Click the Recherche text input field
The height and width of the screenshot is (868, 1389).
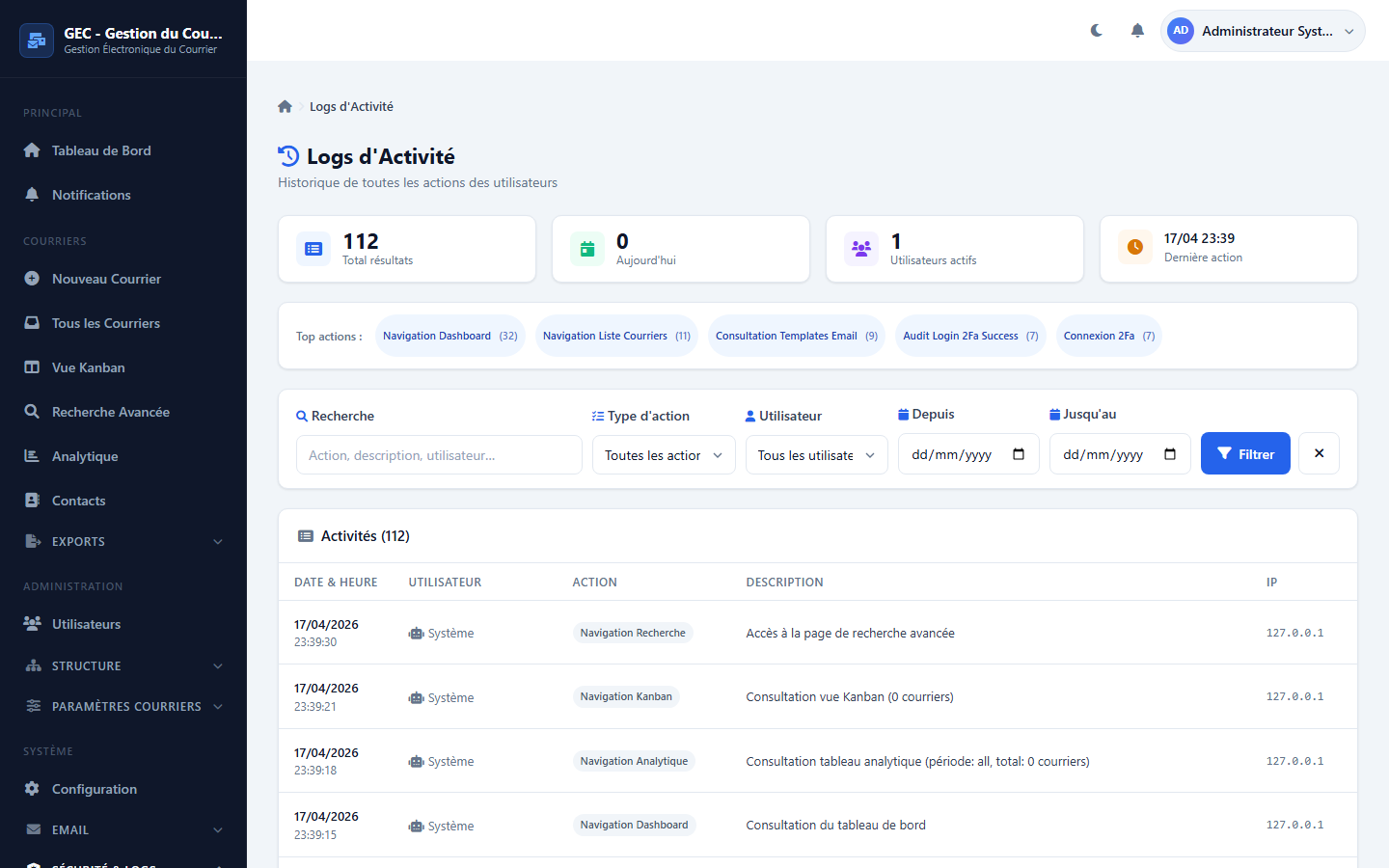tap(439, 455)
